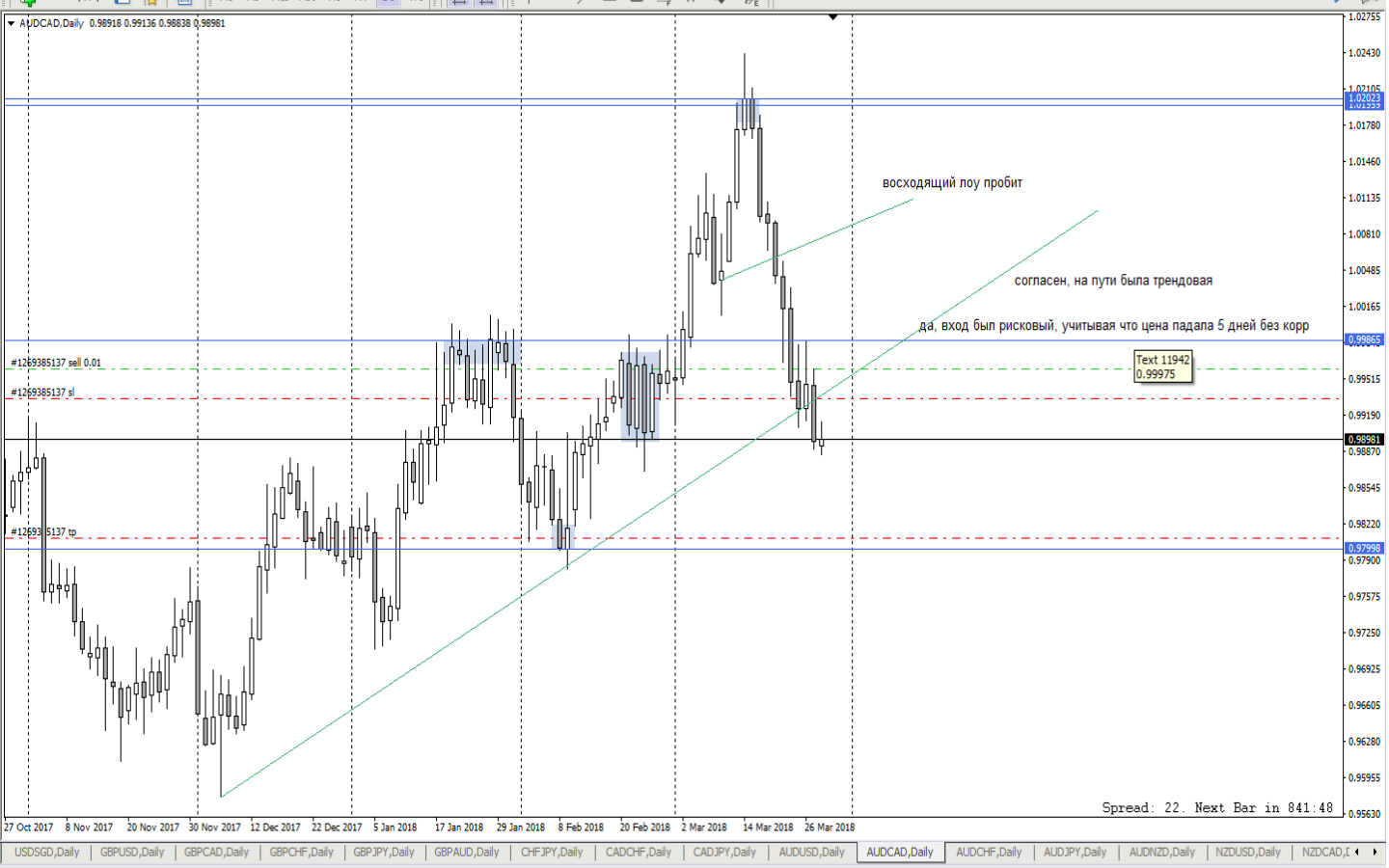Click the '14 Mar 2018' date on time axis
Image resolution: width=1389 pixels, height=868 pixels.
tap(768, 827)
